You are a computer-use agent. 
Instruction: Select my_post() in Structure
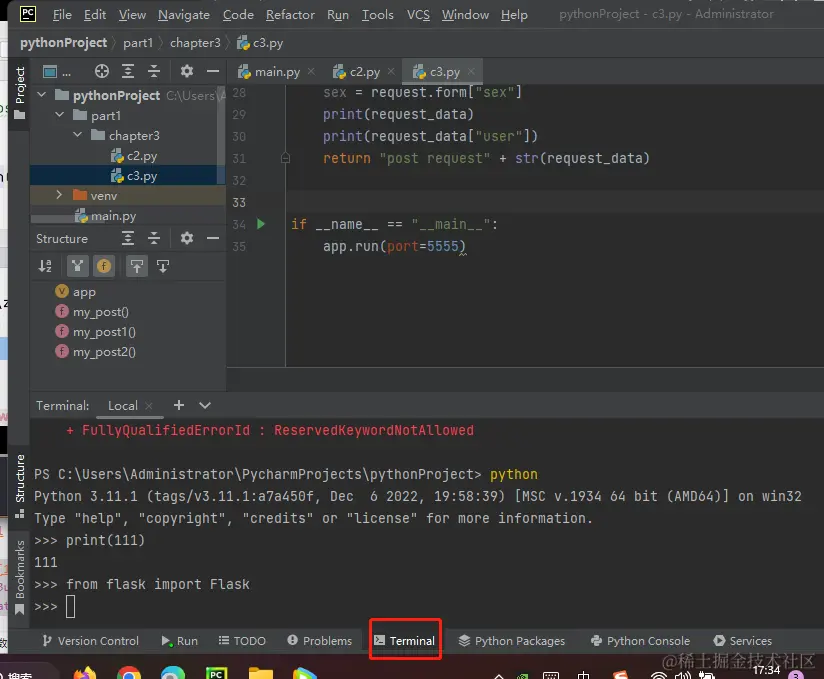(x=92, y=312)
